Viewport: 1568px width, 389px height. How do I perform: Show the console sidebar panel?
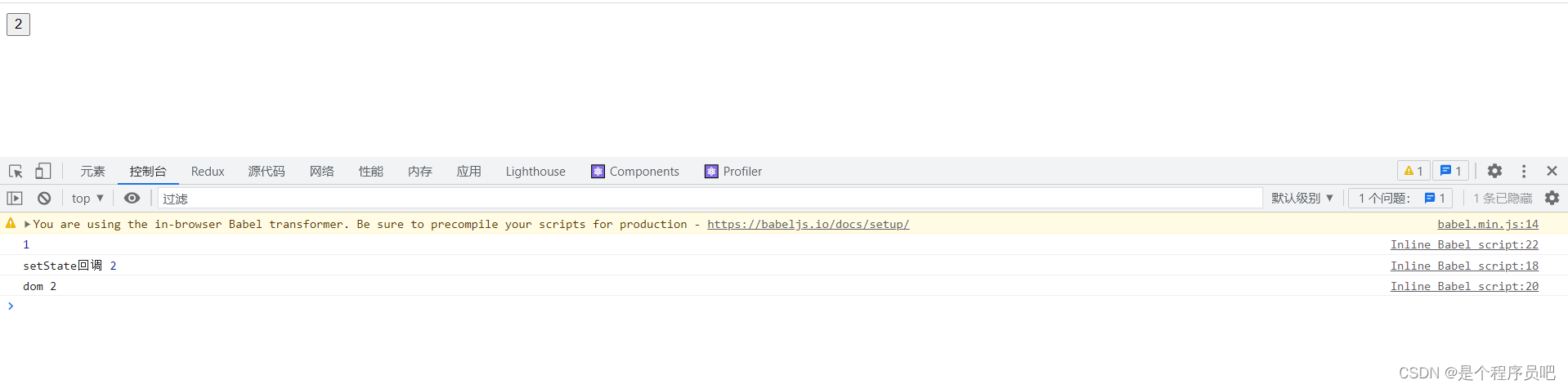(x=15, y=198)
